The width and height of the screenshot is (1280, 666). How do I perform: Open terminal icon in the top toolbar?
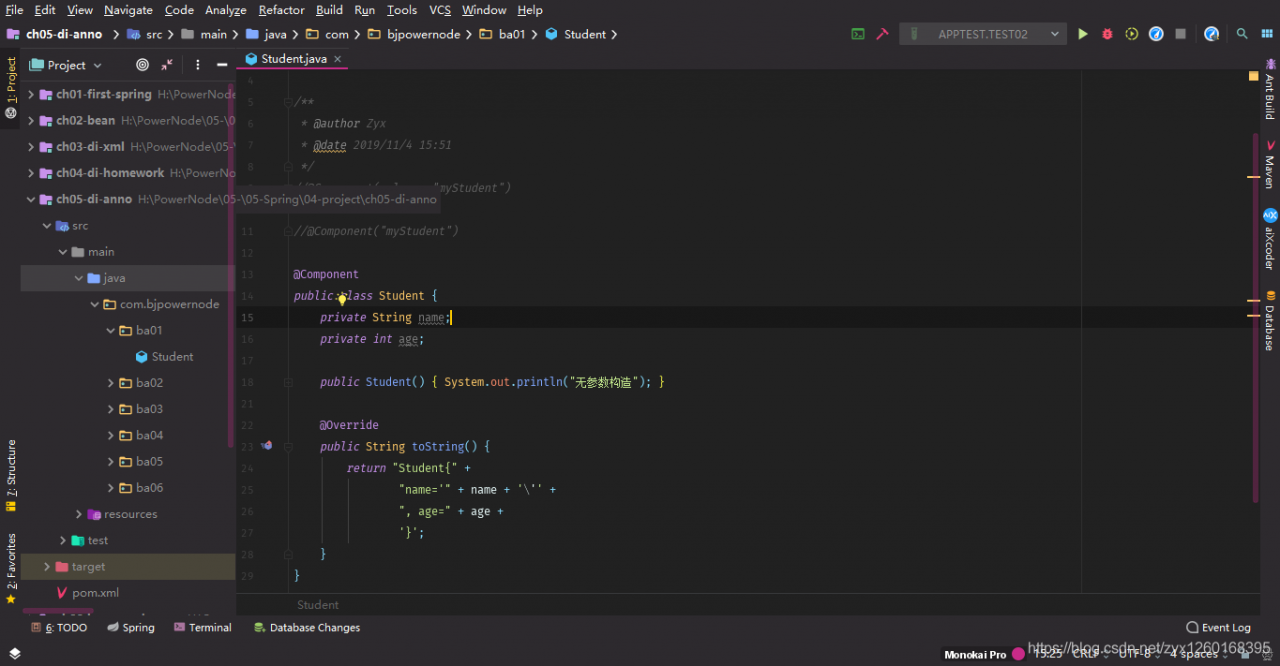pyautogui.click(x=858, y=34)
